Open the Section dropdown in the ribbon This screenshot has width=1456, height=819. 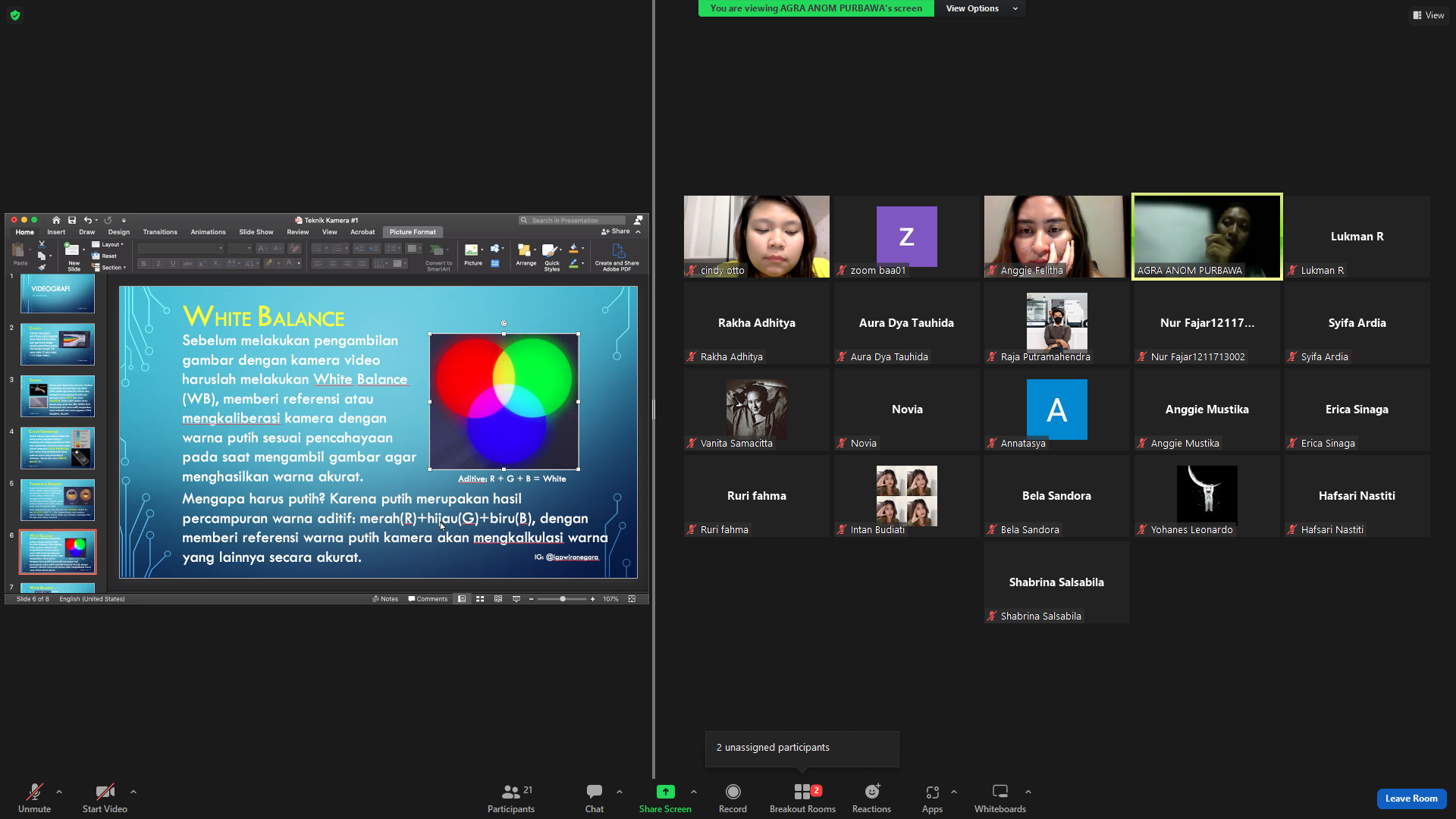coord(109,268)
